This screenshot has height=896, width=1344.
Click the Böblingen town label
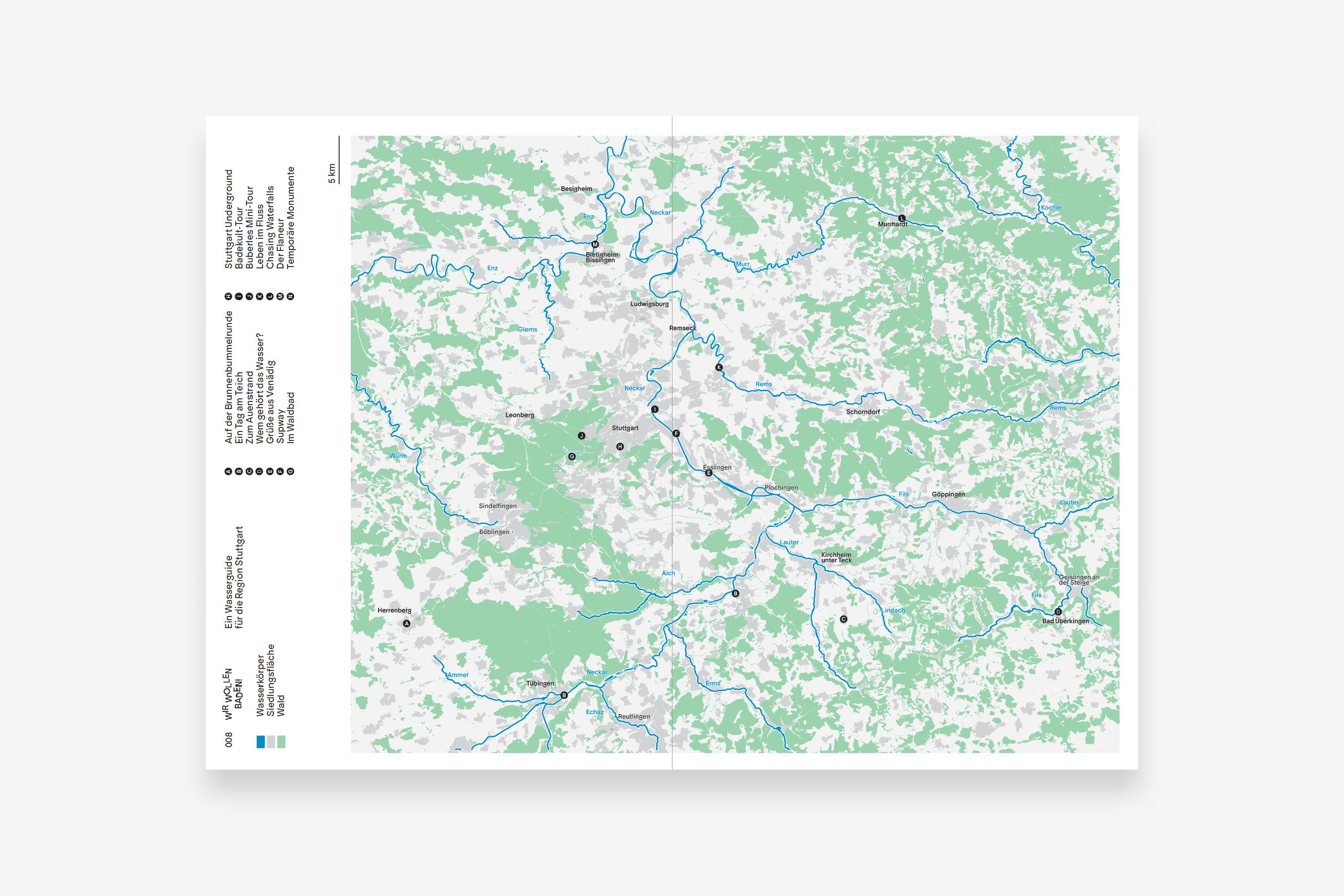pos(494,532)
